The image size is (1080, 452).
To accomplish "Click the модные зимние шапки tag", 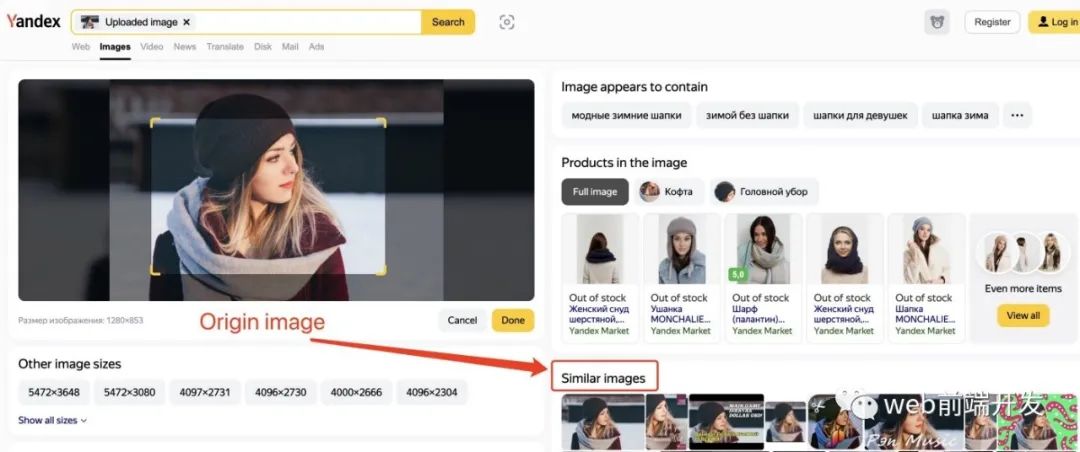I will pyautogui.click(x=626, y=115).
